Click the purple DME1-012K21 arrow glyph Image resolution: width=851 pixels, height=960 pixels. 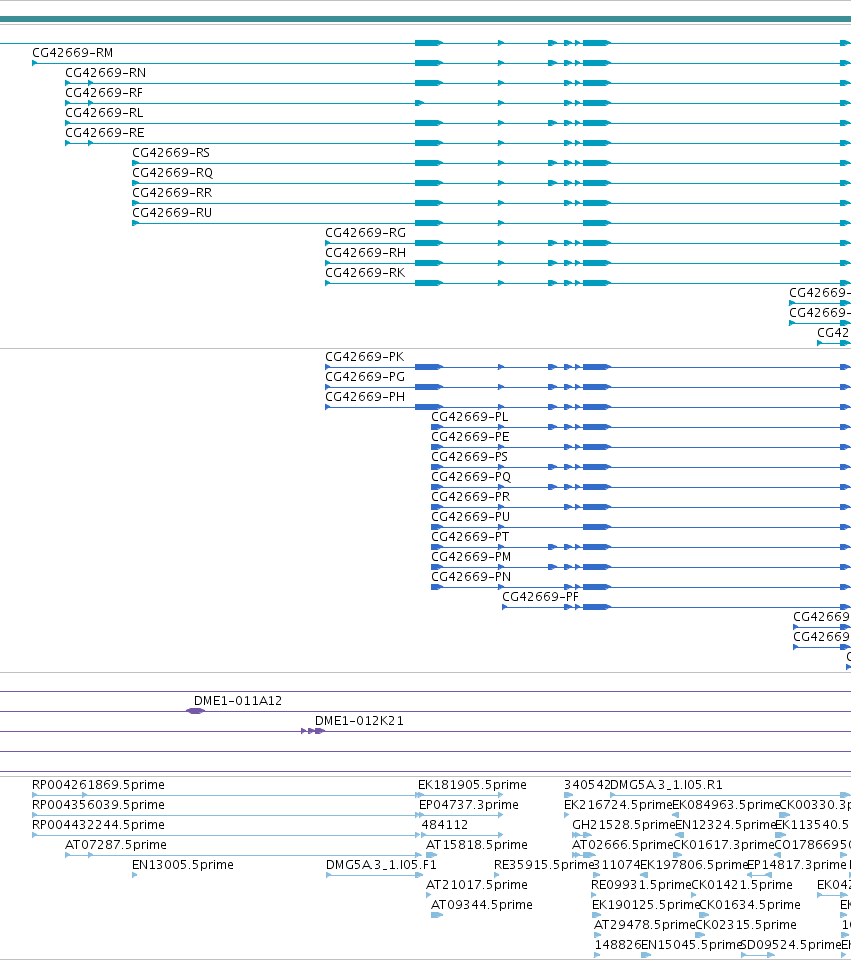313,731
